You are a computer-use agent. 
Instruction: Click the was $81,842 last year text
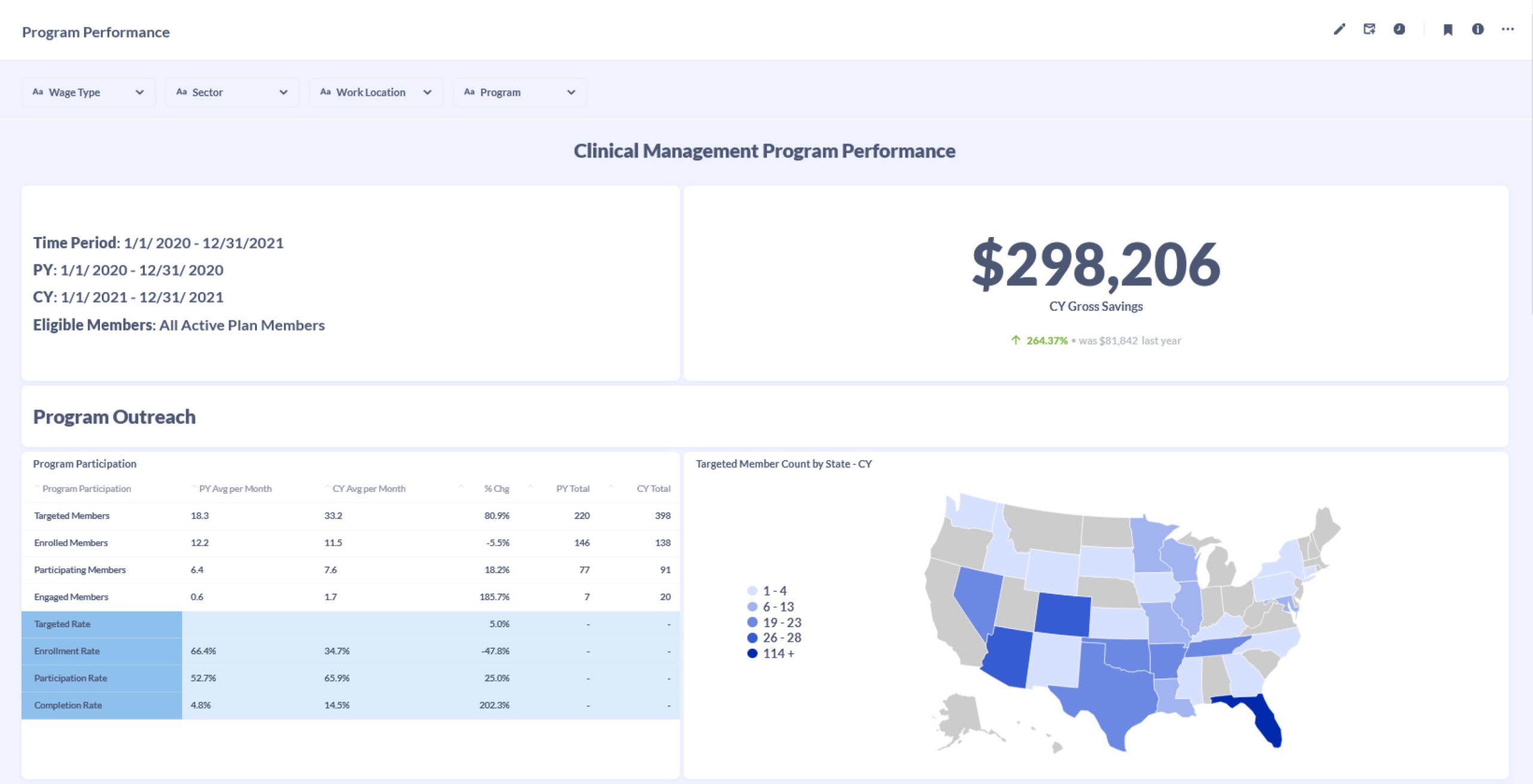(x=1130, y=341)
